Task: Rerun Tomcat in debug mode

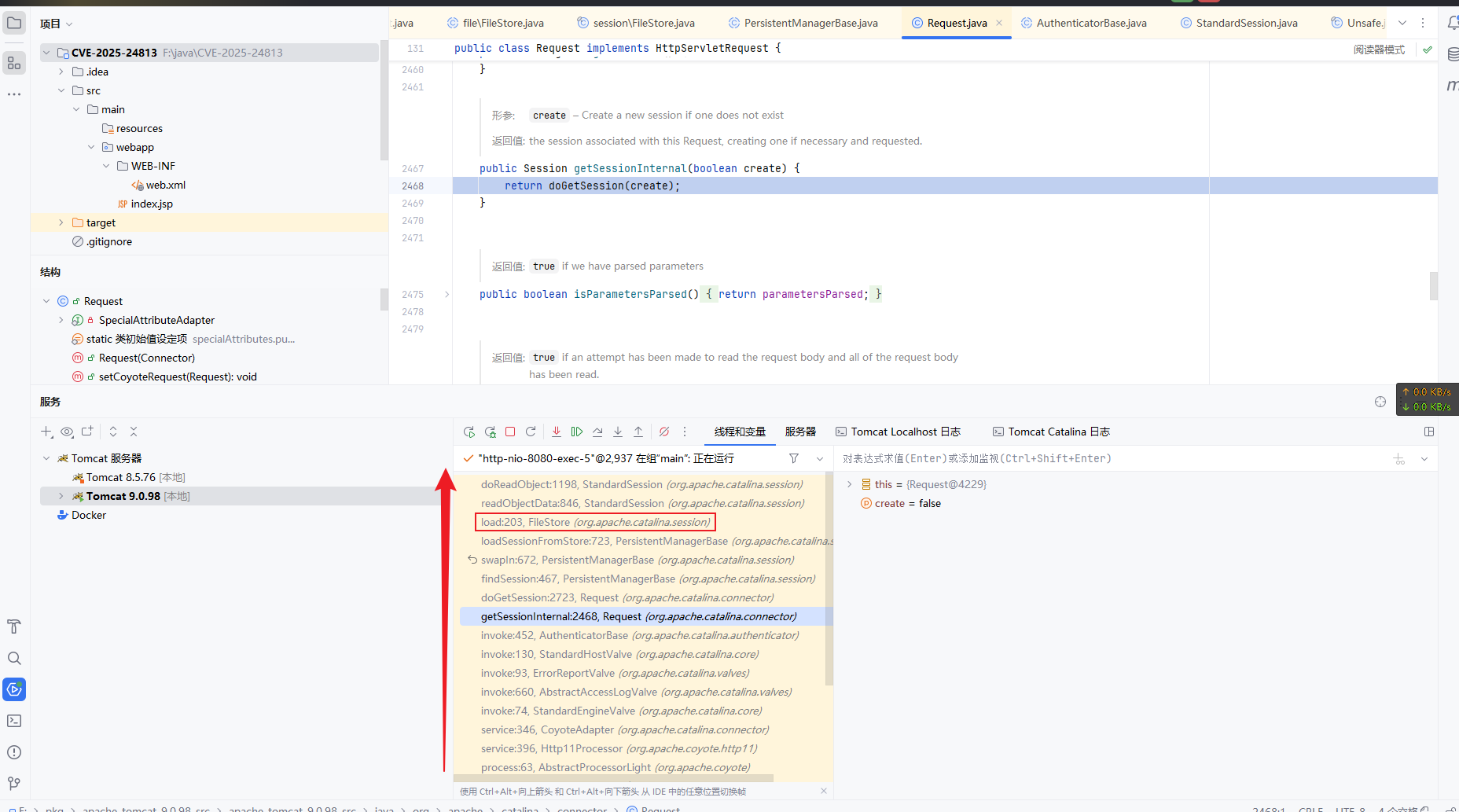Action: (490, 432)
